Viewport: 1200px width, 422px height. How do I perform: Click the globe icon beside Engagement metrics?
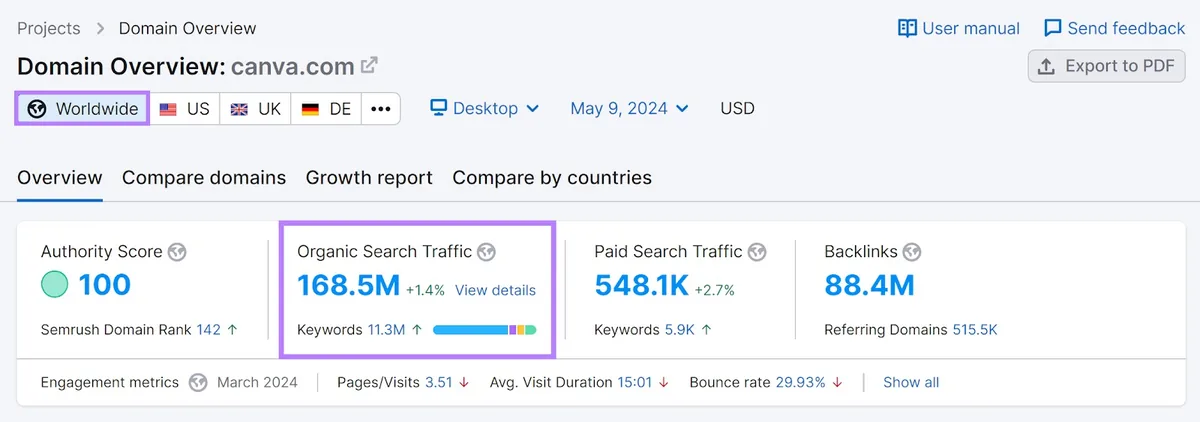click(199, 382)
